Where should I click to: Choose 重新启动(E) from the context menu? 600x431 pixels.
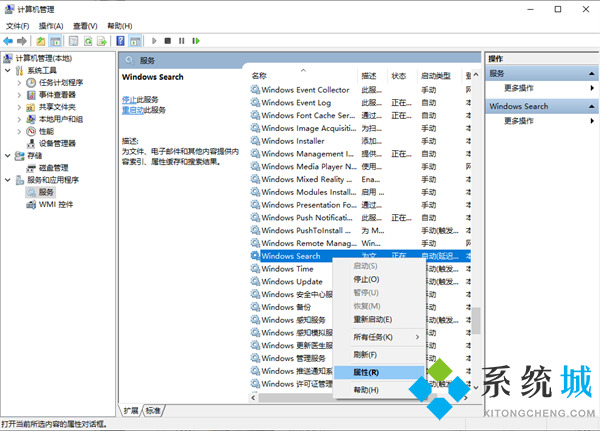pyautogui.click(x=380, y=319)
